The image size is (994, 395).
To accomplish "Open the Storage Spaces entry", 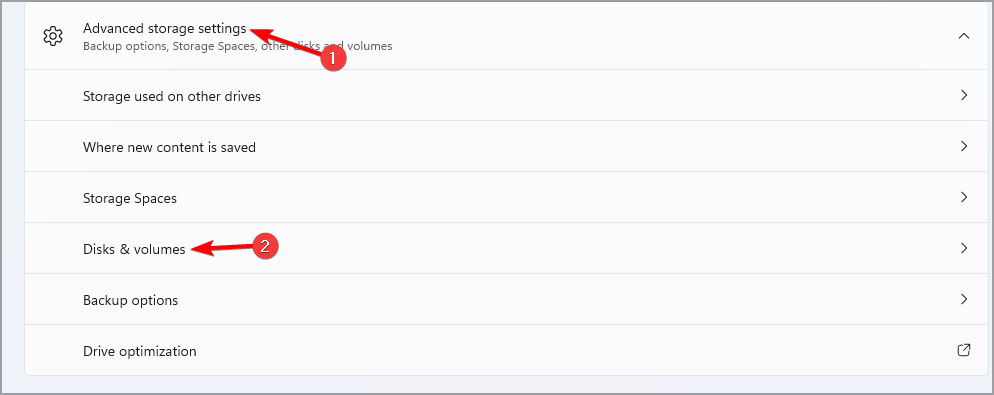I will click(507, 197).
